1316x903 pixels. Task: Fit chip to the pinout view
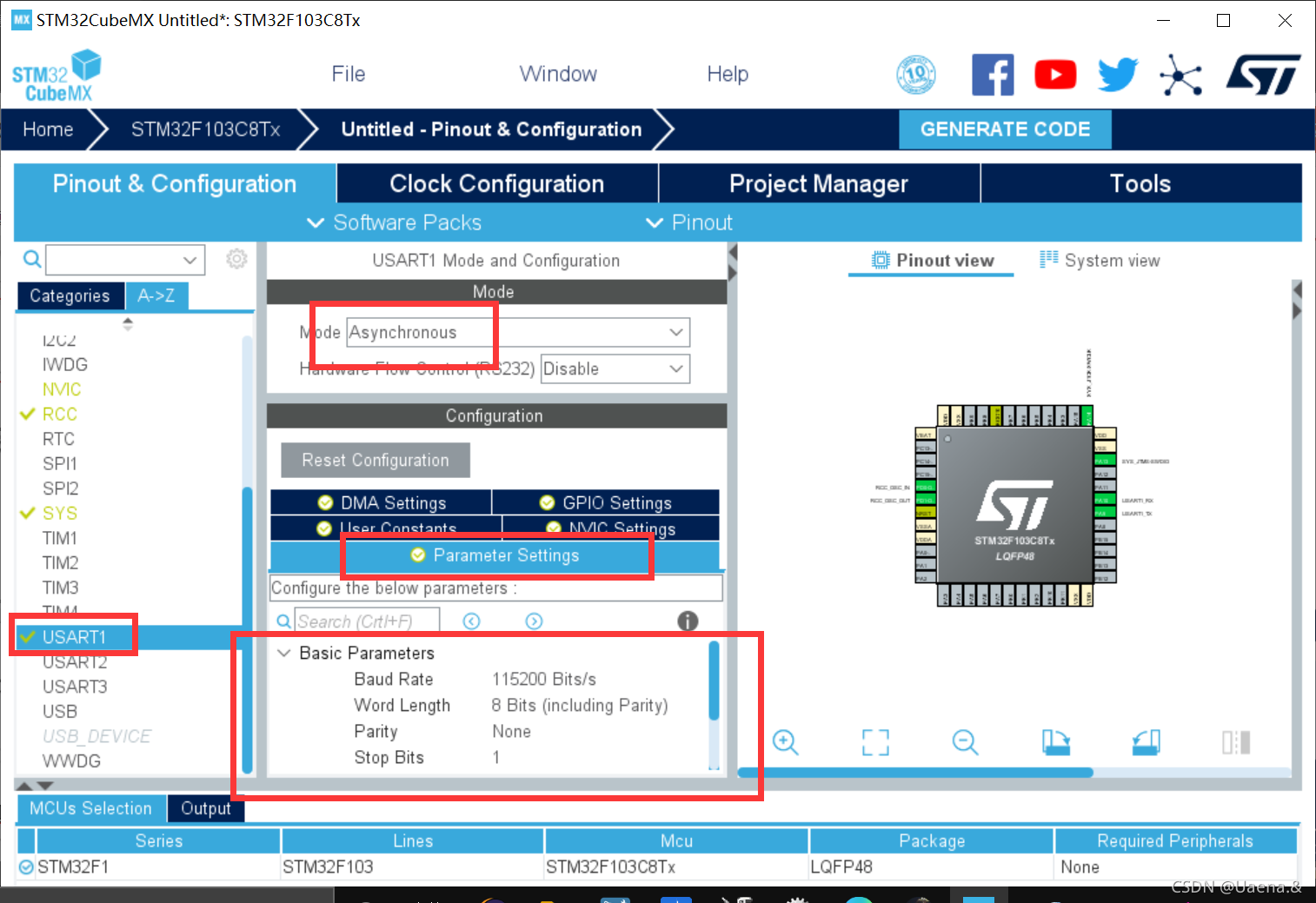875,742
